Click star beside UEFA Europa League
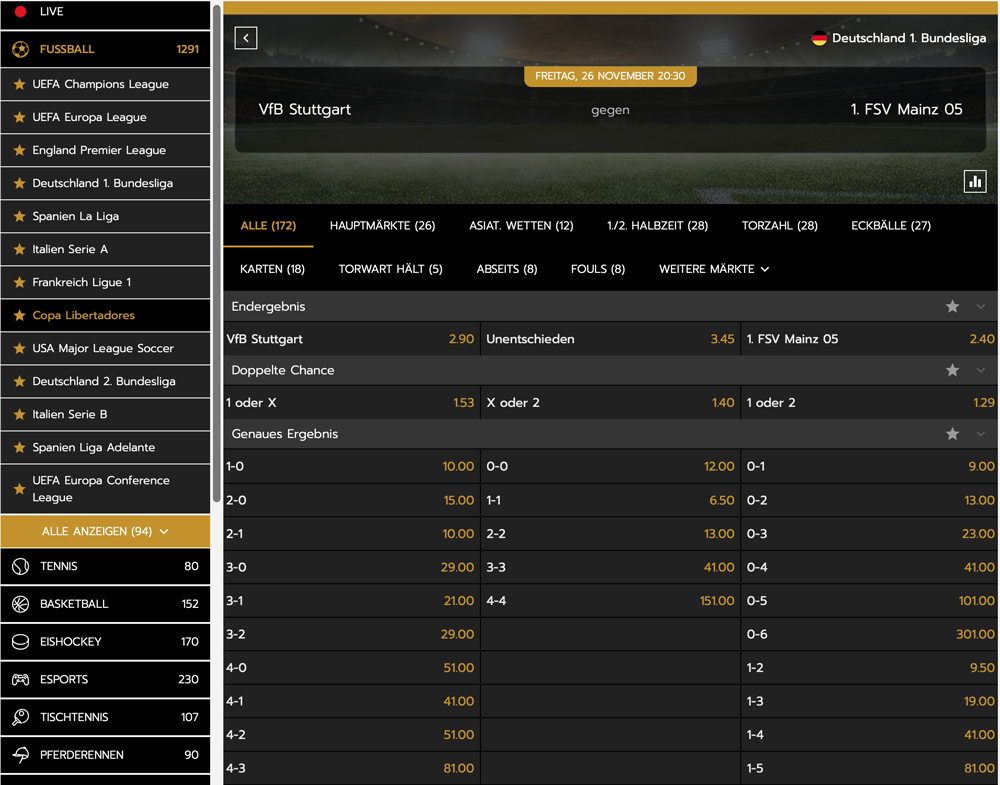1000x785 pixels. 20,117
